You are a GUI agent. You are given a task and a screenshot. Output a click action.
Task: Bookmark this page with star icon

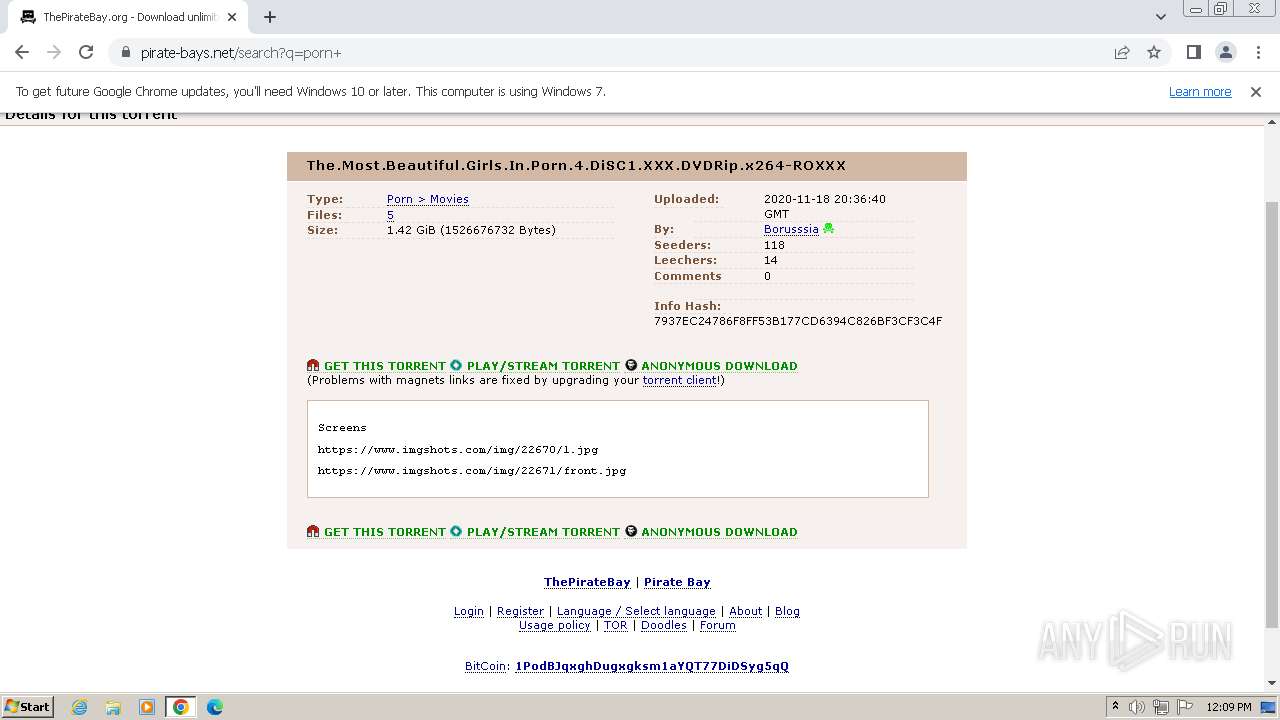tap(1154, 52)
